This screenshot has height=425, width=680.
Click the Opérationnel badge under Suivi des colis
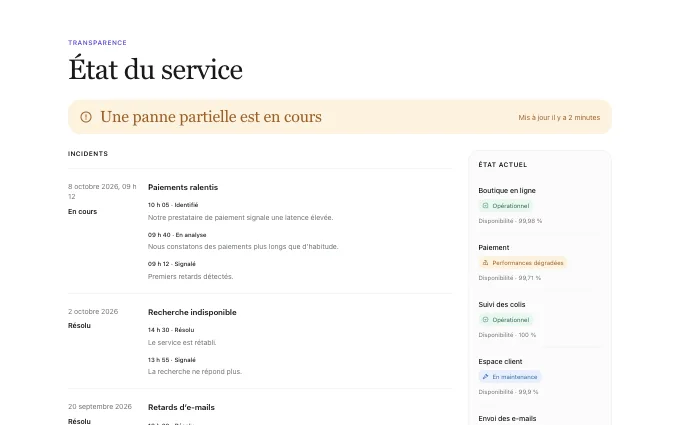click(506, 320)
